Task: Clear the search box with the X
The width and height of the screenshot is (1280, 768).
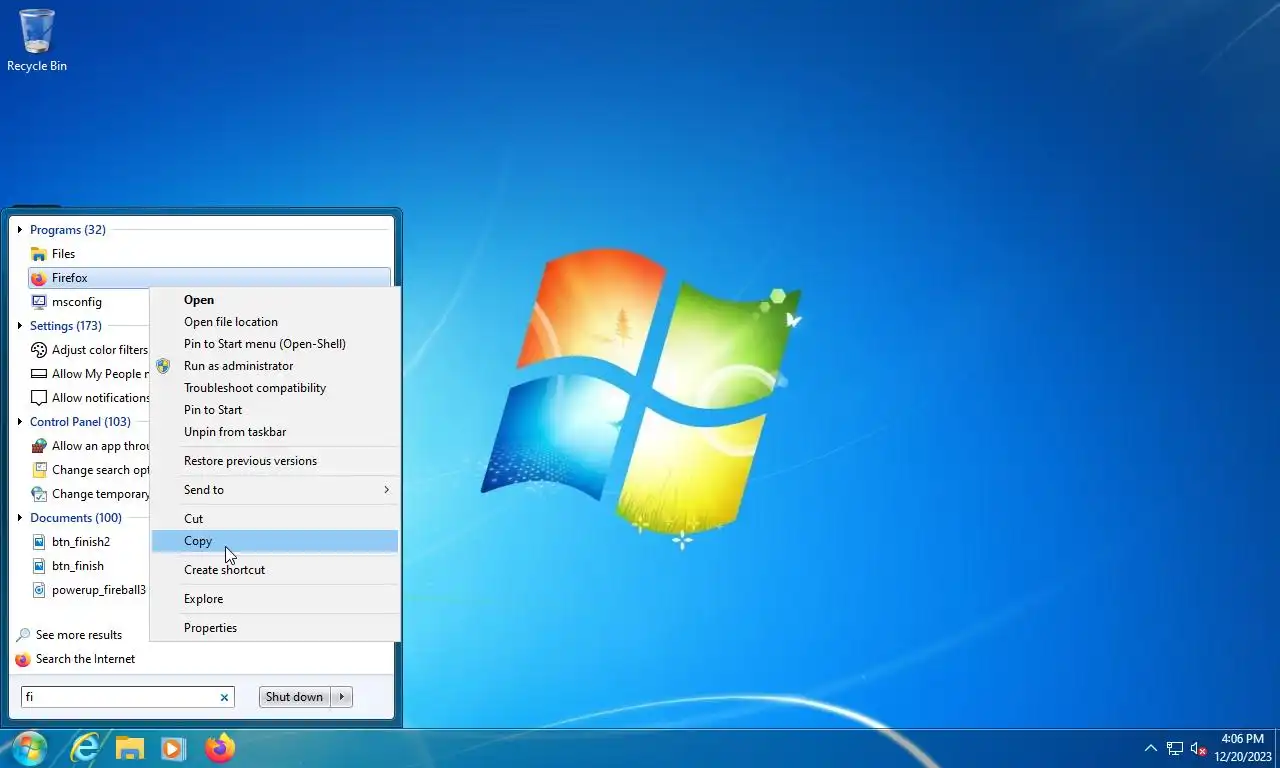Action: click(x=225, y=697)
